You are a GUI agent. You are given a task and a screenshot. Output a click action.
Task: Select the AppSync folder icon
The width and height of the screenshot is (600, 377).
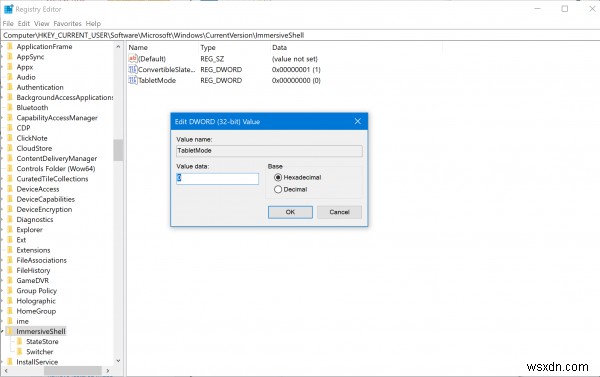click(x=10, y=57)
